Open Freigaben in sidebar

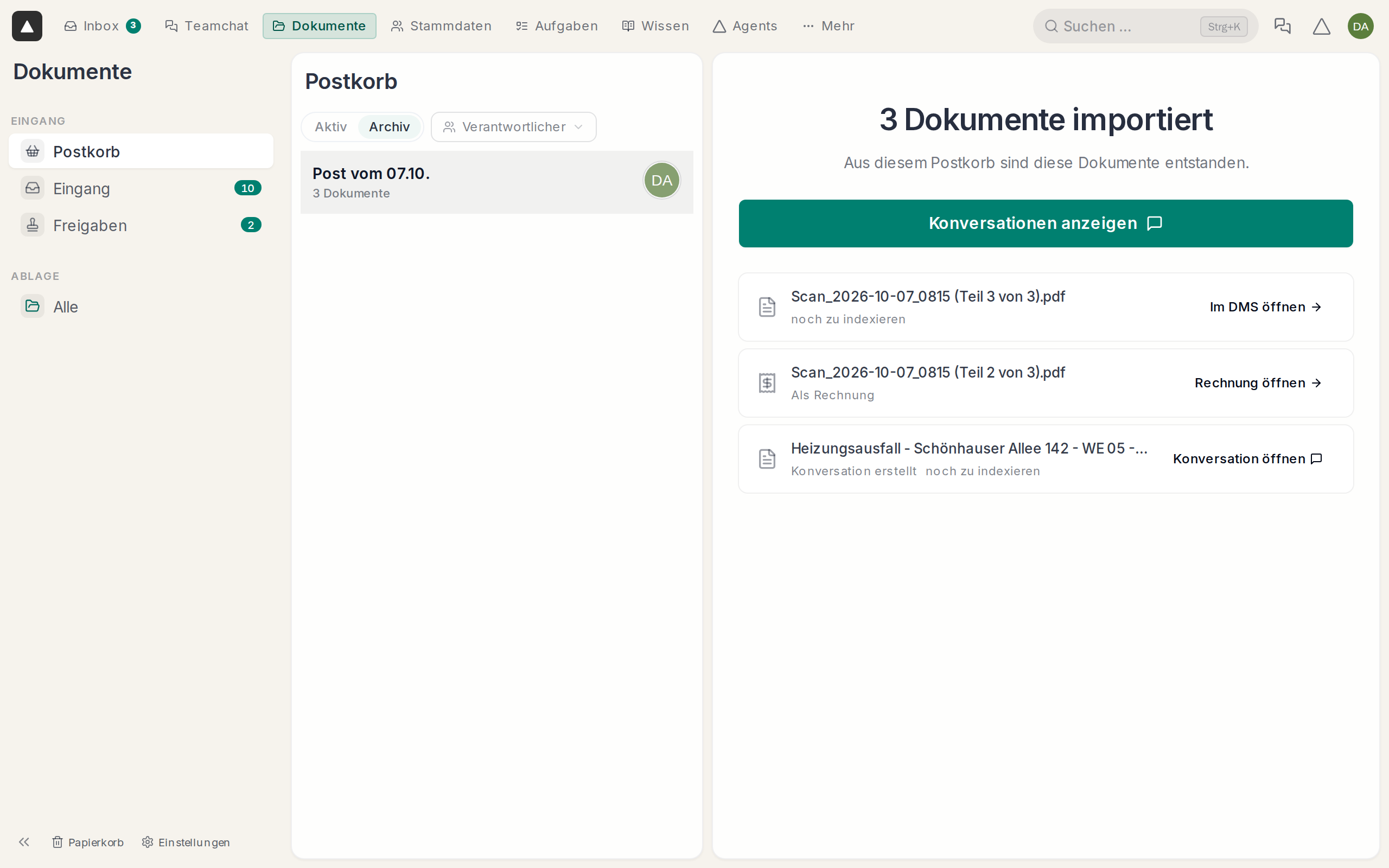[x=141, y=225]
